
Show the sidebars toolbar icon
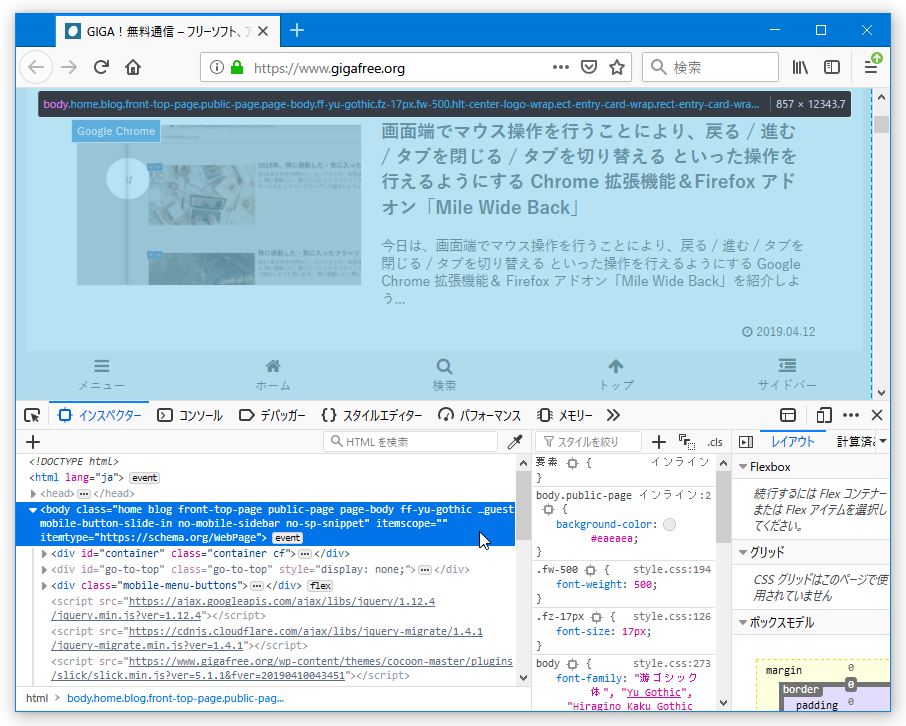832,67
